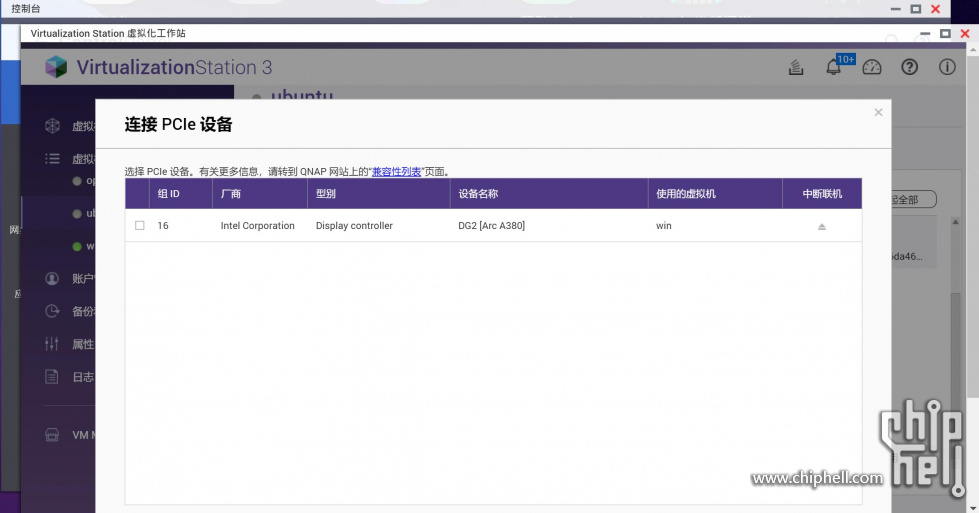The image size is (979, 513).
Task: Minimize the 控制台 window
Action: (895, 9)
